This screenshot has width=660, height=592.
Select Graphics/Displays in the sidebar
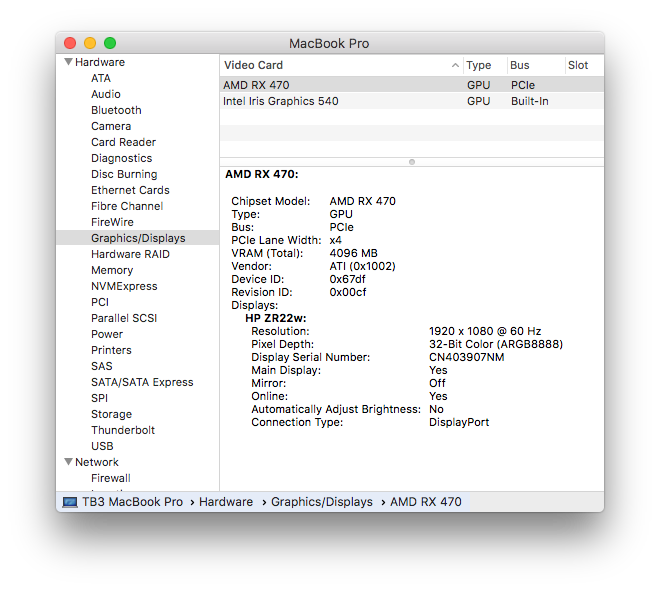138,238
